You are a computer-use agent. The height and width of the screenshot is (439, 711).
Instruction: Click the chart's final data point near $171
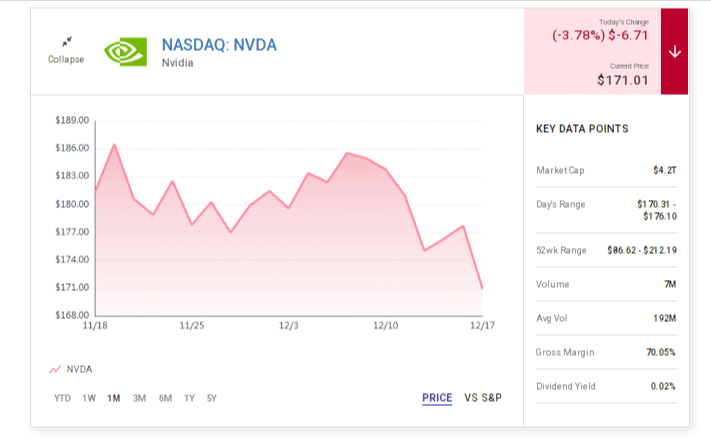click(x=482, y=288)
